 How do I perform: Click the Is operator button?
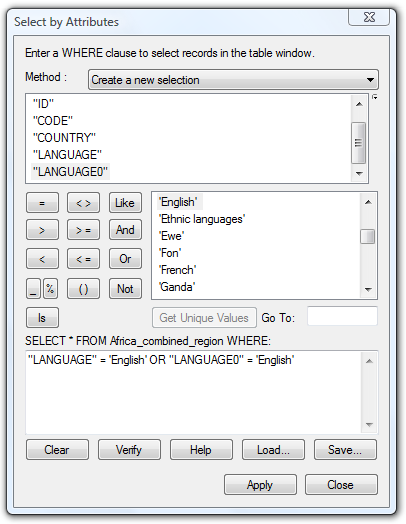tap(42, 317)
